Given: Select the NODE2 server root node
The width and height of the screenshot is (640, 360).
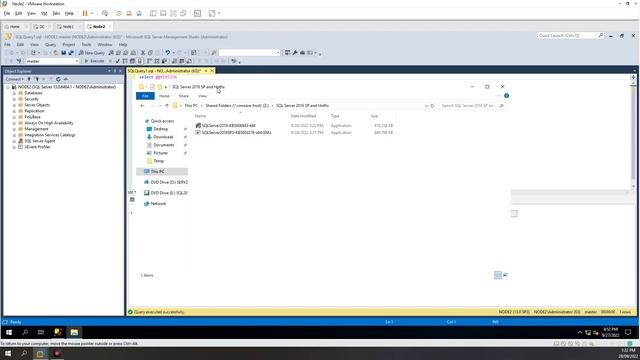Looking at the screenshot, I should coord(67,87).
